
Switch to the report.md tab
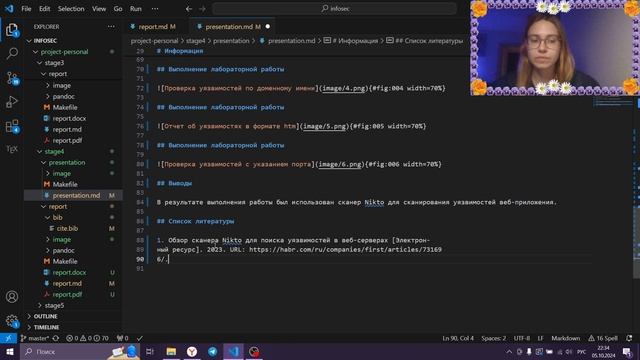[x=153, y=27]
